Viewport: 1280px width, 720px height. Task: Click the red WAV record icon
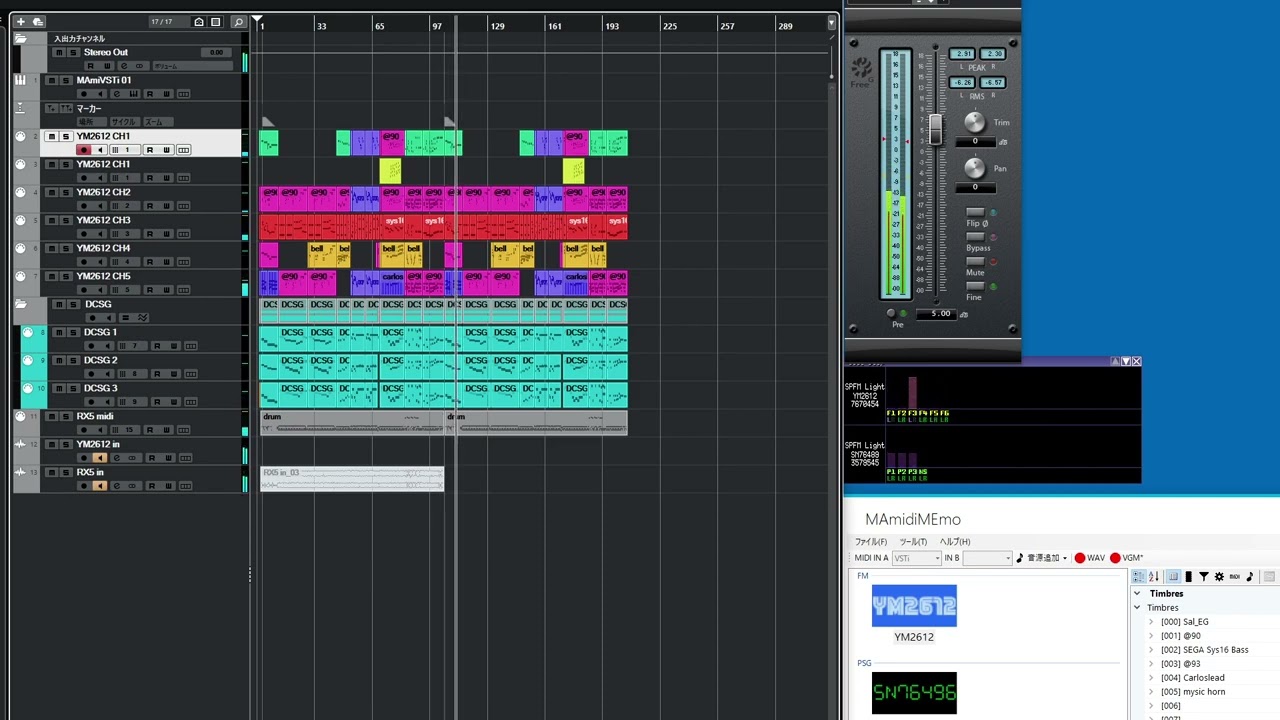(x=1080, y=558)
